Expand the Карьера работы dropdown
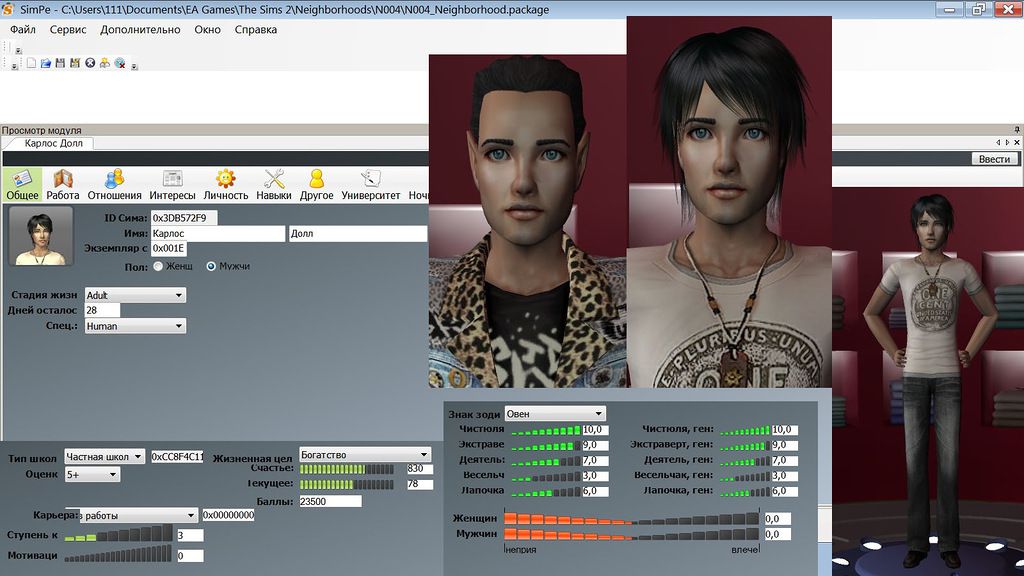The image size is (1024, 576). click(x=191, y=515)
